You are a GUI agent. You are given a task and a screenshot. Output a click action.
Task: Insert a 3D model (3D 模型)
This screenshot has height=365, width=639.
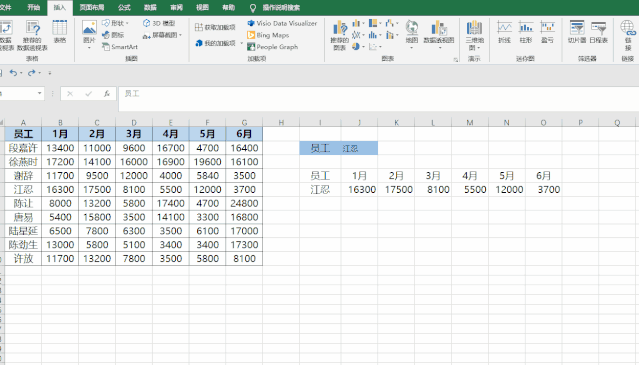coord(159,23)
